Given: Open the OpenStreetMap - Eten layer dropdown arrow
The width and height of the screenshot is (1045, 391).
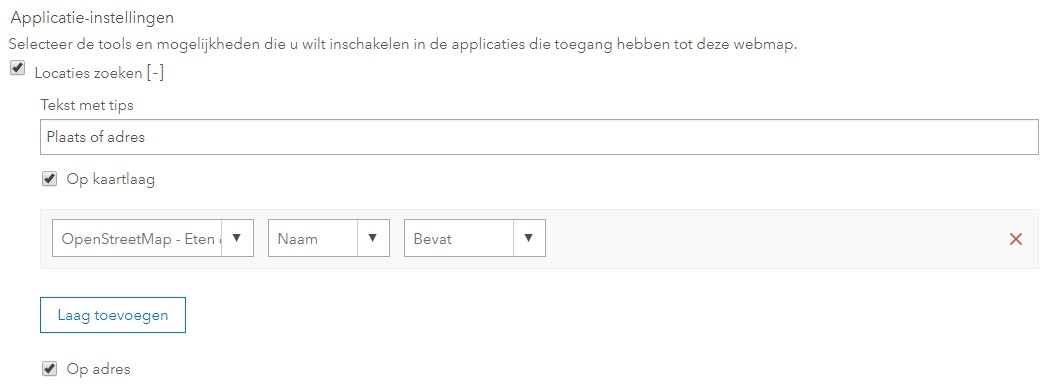Looking at the screenshot, I should point(237,238).
